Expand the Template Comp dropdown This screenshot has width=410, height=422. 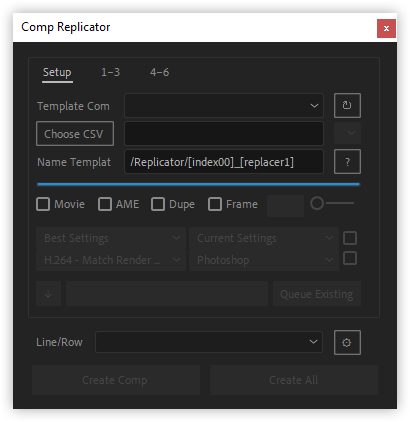[x=224, y=106]
